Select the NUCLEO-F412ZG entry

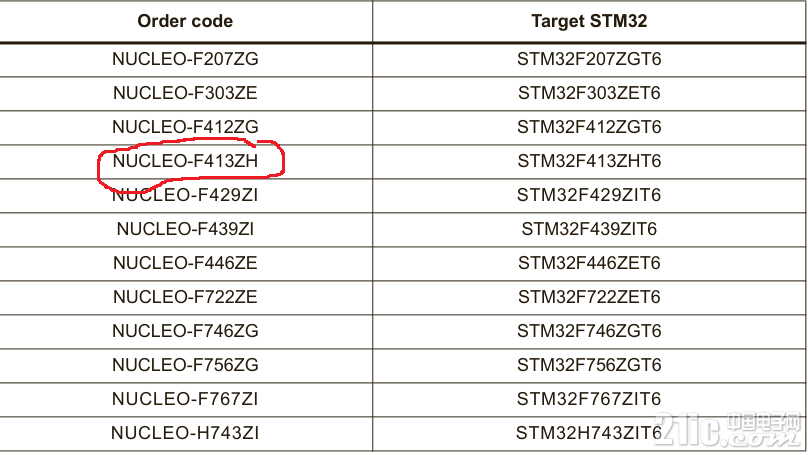click(185, 127)
